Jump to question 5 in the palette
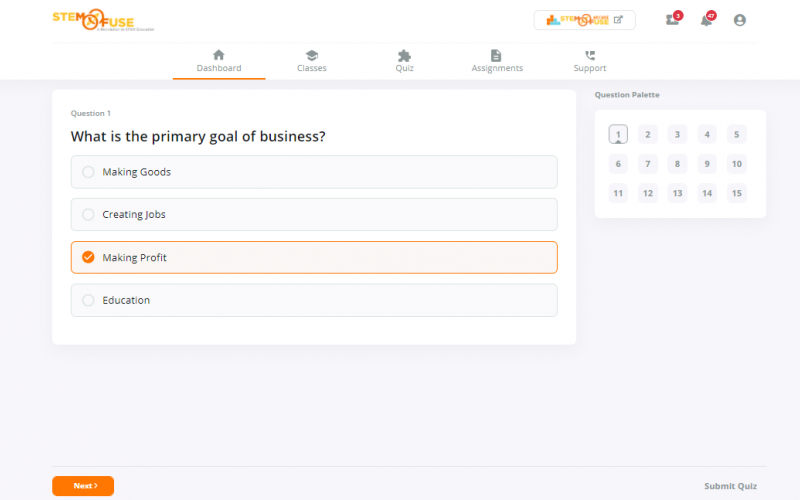The width and height of the screenshot is (800, 500). click(x=736, y=135)
